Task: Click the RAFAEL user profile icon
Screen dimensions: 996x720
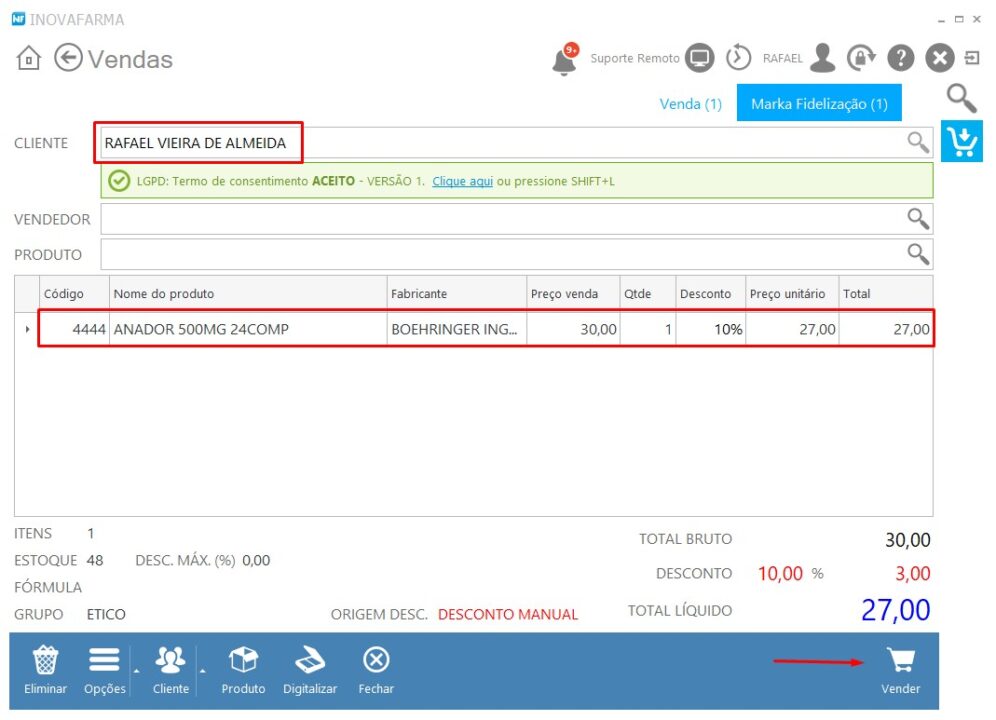Action: 822,57
